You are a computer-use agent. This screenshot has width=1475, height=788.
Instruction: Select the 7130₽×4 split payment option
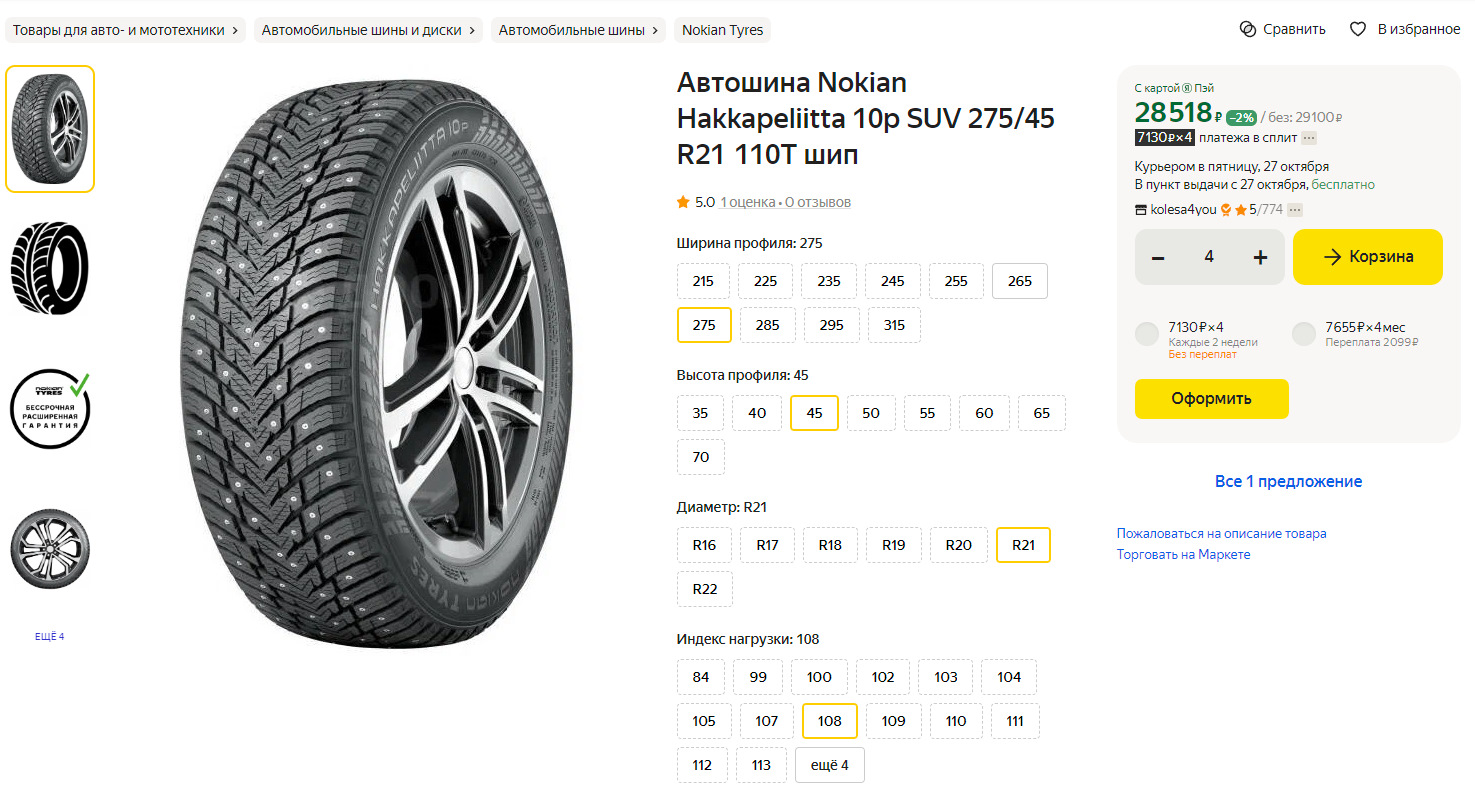click(x=1147, y=334)
